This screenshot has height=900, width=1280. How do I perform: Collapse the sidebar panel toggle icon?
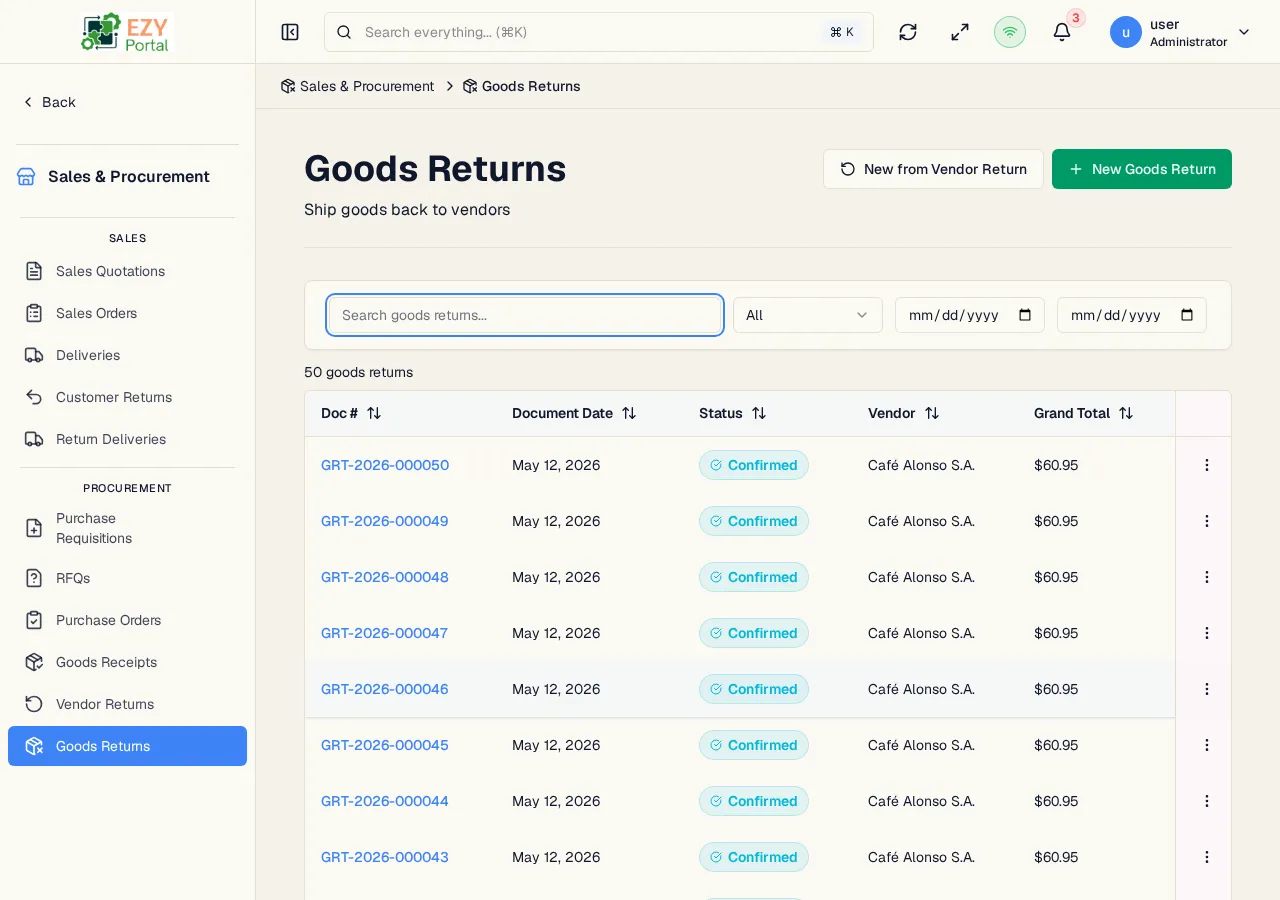point(290,32)
